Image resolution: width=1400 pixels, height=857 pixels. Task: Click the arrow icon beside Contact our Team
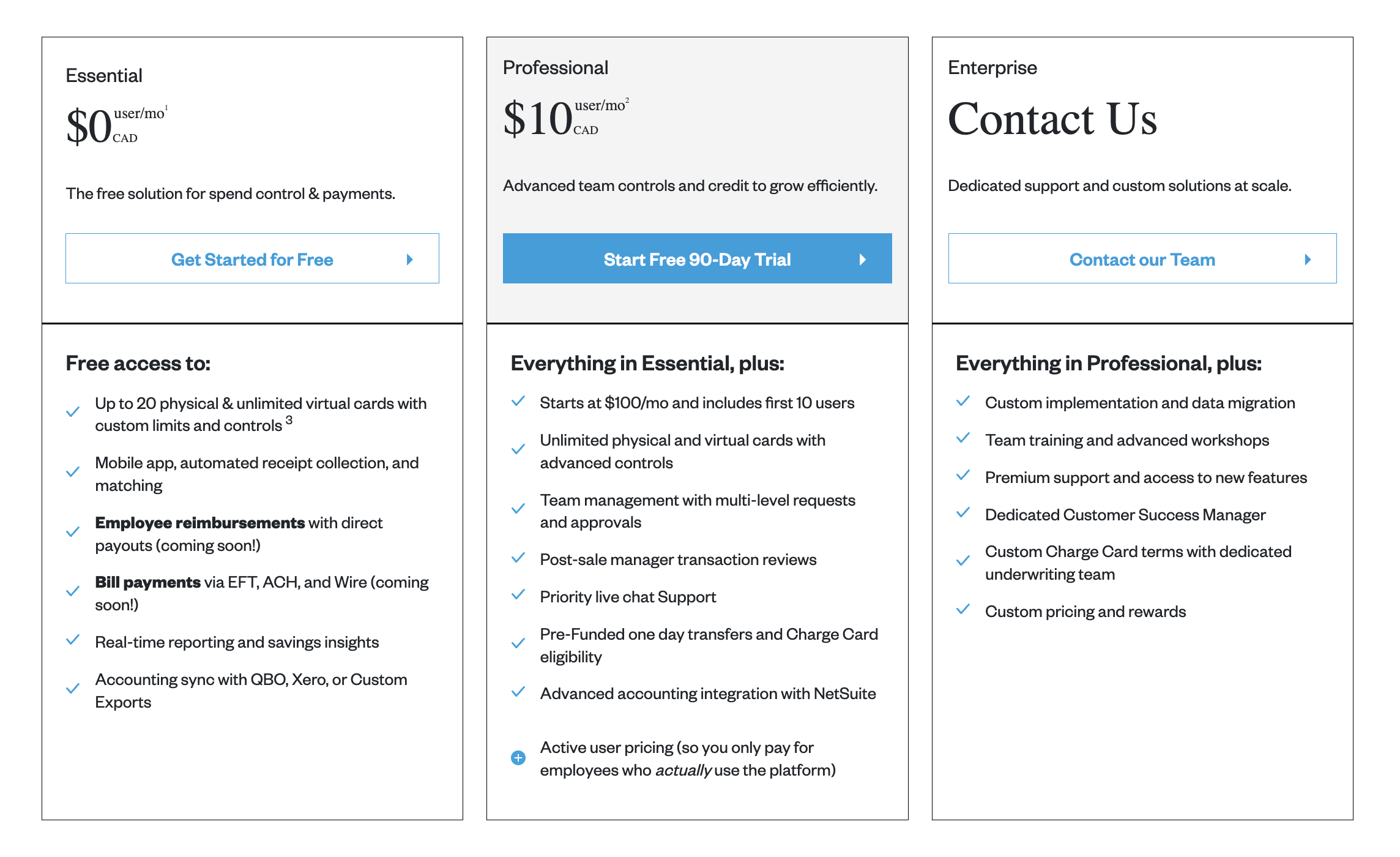point(1308,260)
